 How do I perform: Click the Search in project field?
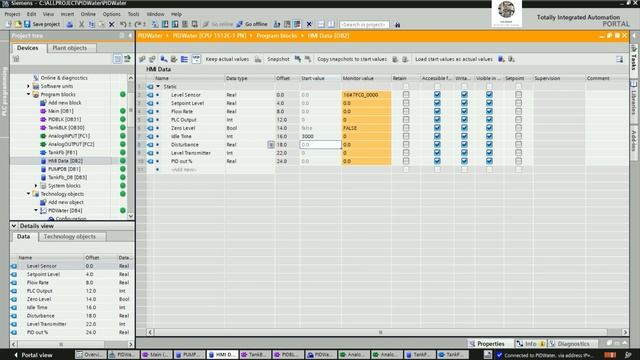pyautogui.click(x=364, y=24)
